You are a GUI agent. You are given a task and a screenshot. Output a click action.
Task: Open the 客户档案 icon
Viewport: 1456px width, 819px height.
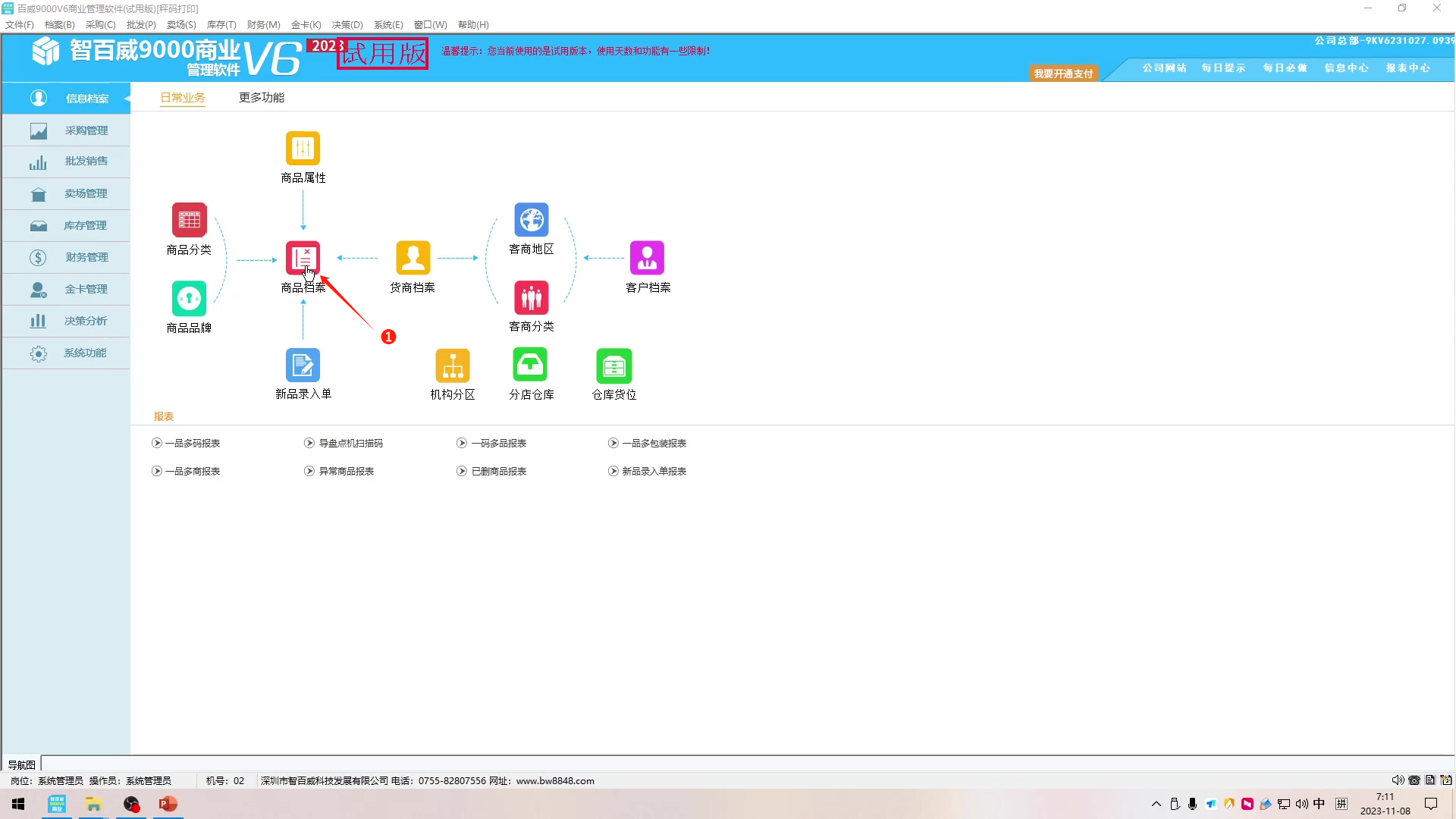coord(647,258)
